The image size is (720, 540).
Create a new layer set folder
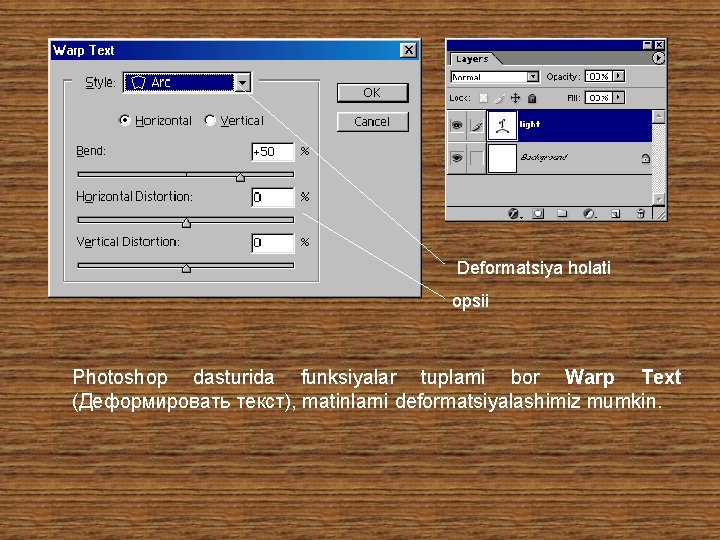coord(562,214)
